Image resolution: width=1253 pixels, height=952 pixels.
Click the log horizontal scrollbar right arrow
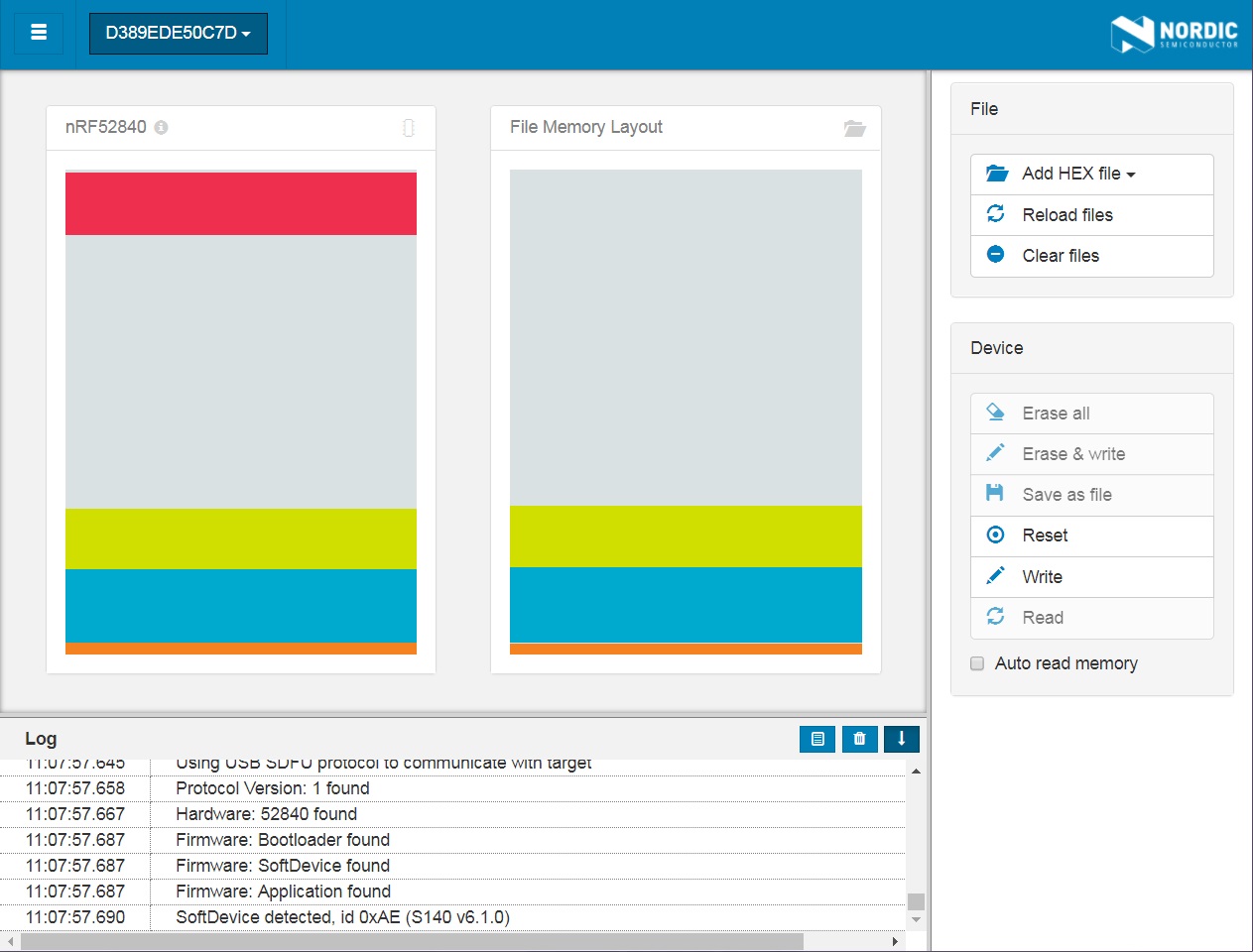coord(895,941)
